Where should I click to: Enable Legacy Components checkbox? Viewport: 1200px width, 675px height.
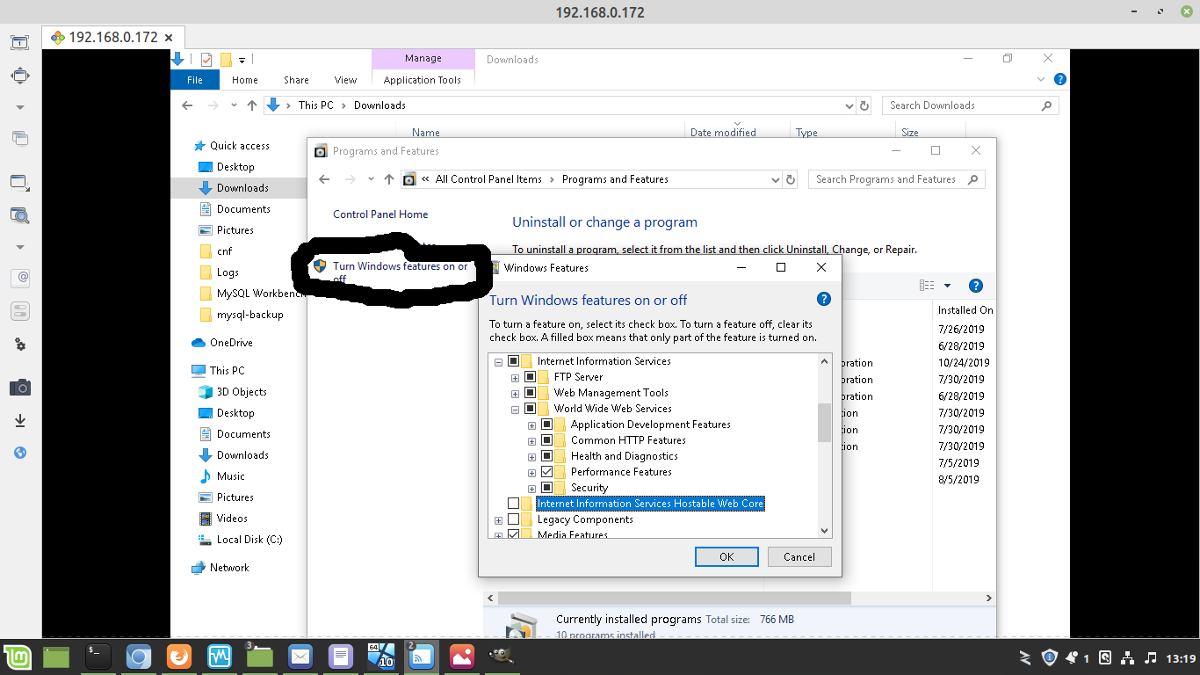pos(514,519)
